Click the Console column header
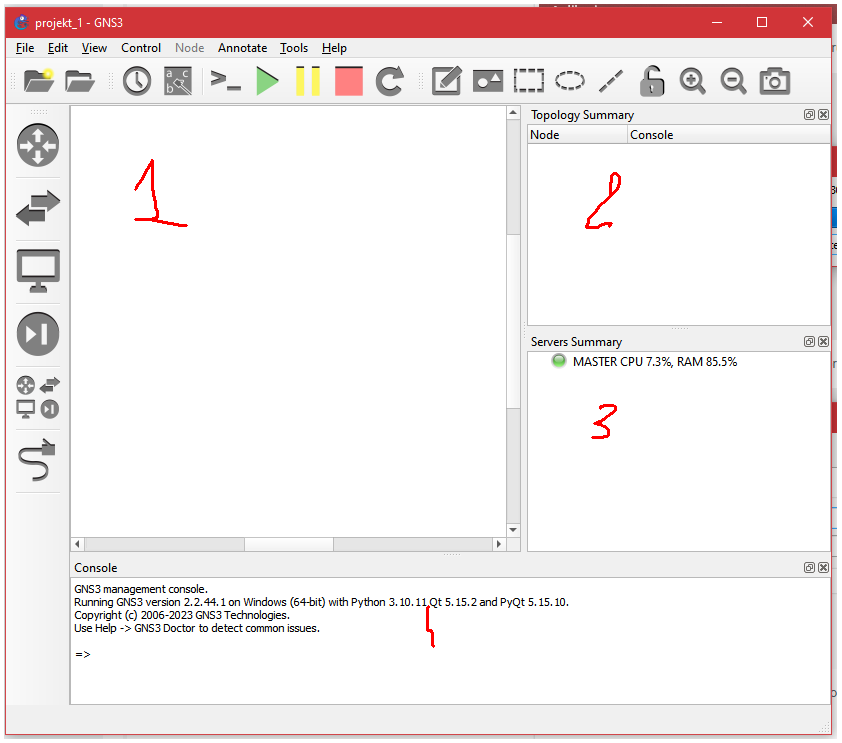 651,135
